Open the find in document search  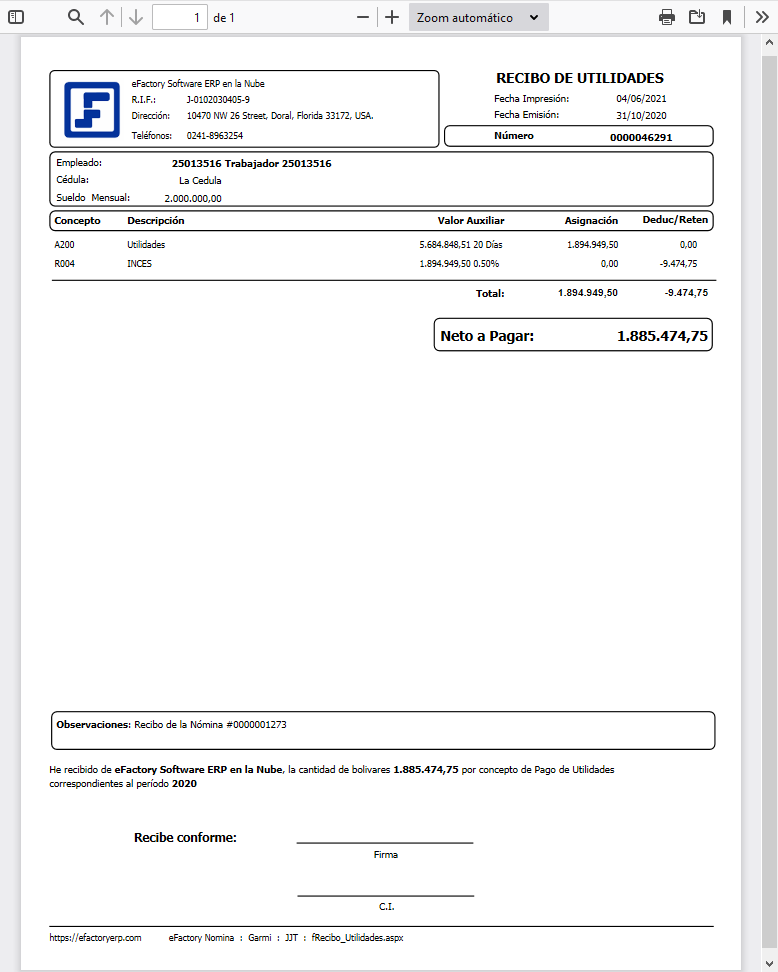tap(76, 17)
